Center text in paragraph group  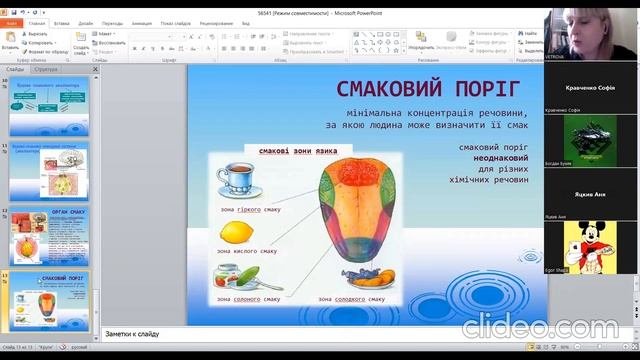[x=233, y=49]
